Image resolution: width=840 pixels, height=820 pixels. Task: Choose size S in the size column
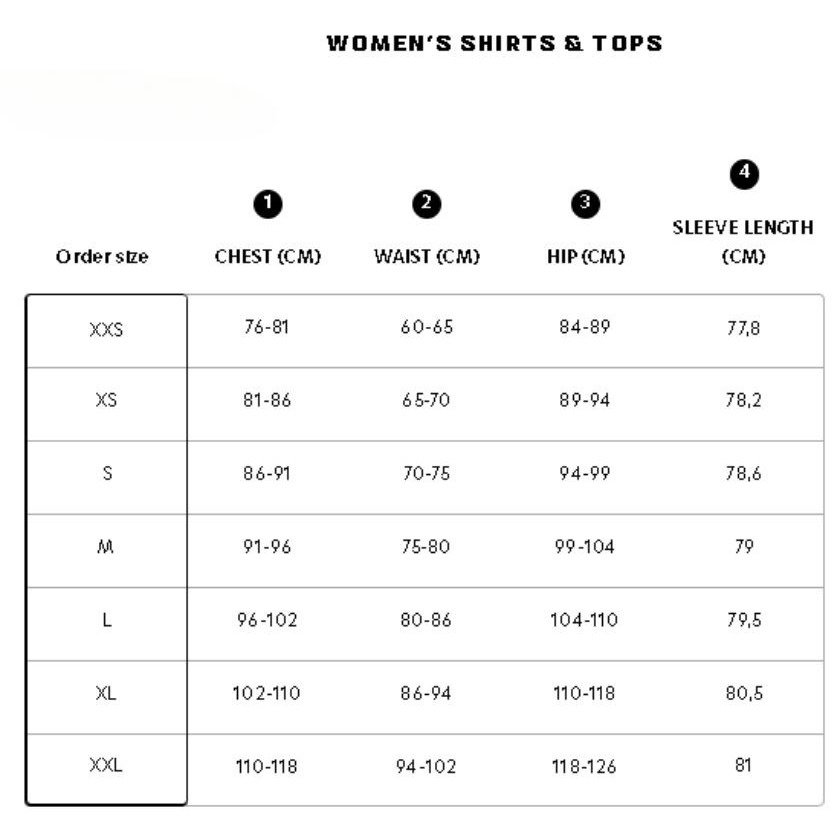coord(106,474)
